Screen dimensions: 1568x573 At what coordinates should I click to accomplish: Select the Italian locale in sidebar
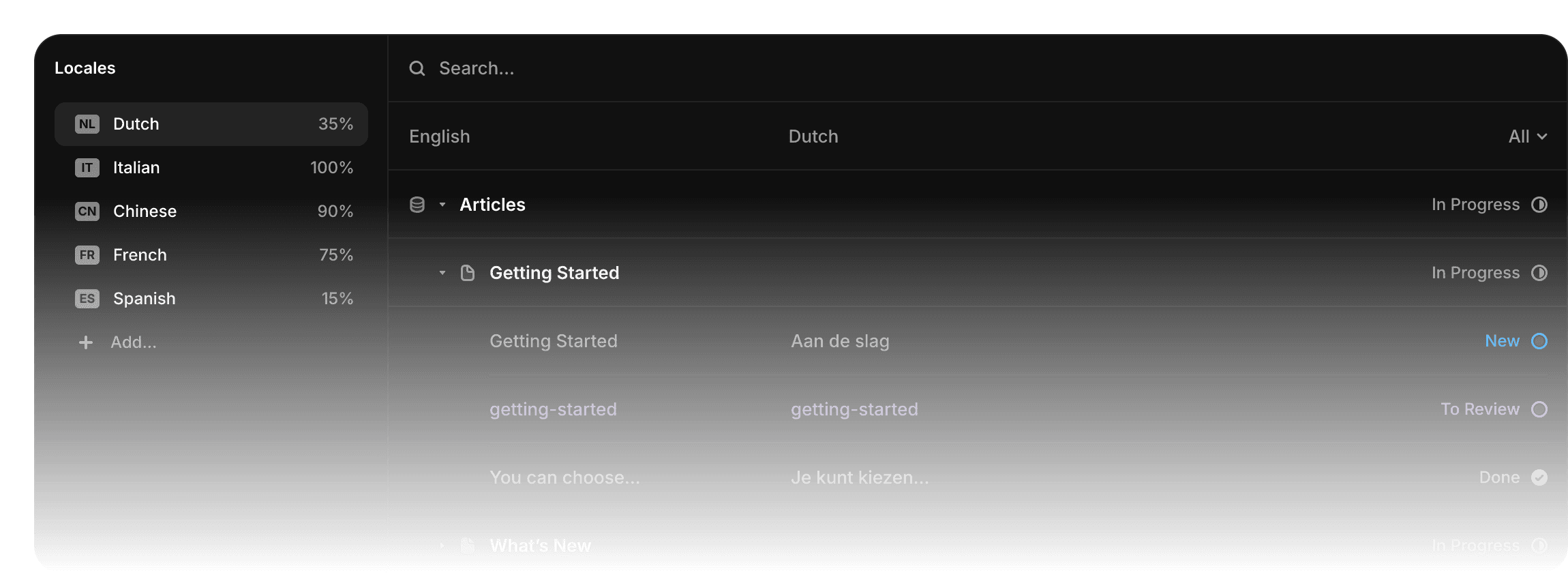(x=211, y=168)
